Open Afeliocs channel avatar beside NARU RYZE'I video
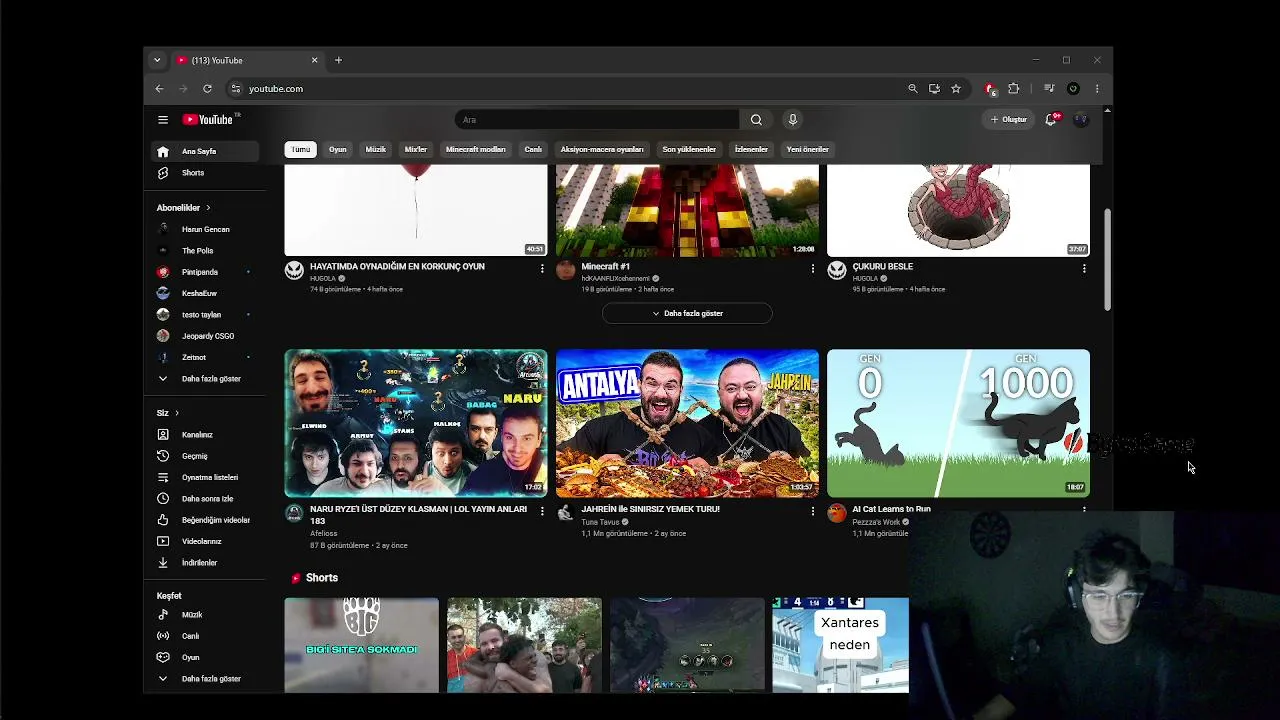1280x720 pixels. pyautogui.click(x=294, y=513)
